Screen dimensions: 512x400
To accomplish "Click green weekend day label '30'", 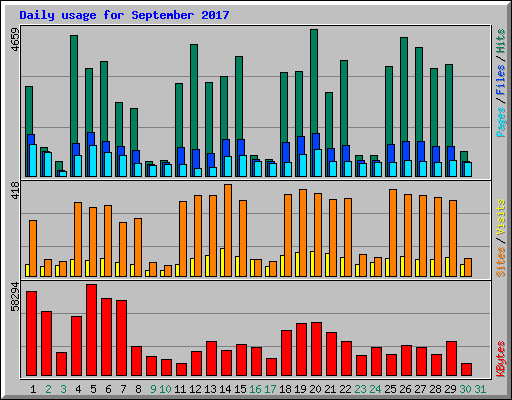I will pos(465,389).
